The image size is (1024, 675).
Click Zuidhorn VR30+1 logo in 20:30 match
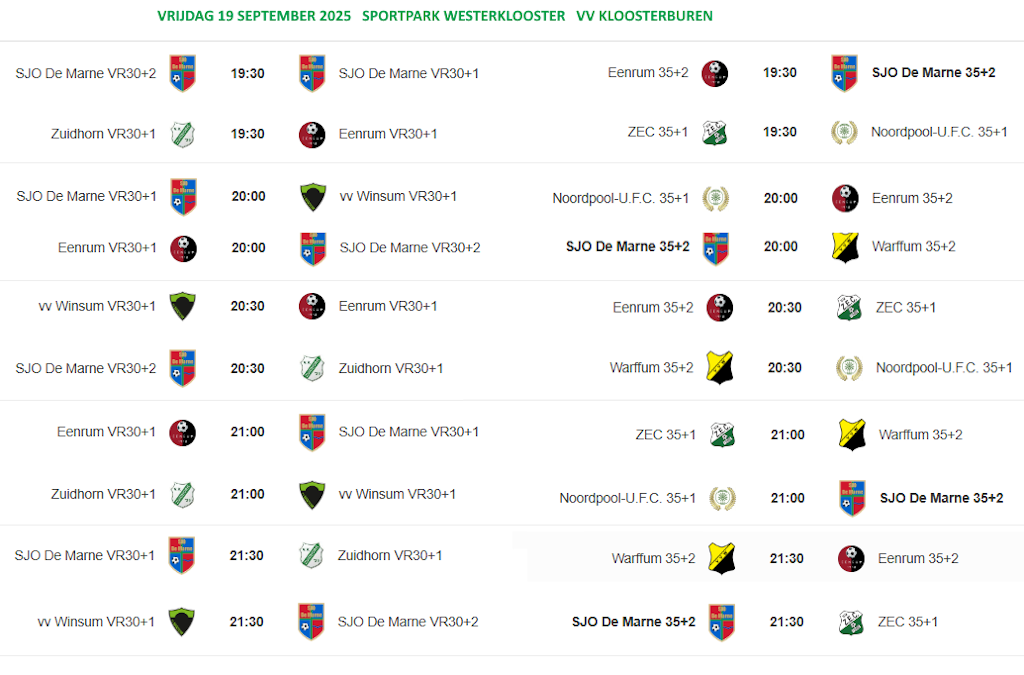coord(312,368)
